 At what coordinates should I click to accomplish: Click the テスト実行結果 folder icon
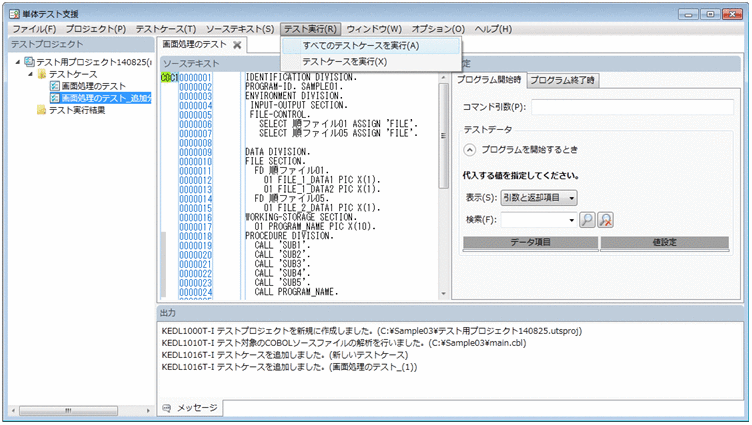(x=42, y=110)
